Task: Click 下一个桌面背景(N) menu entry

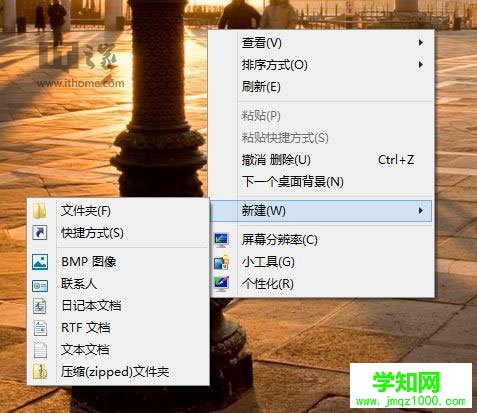Action: coord(321,182)
